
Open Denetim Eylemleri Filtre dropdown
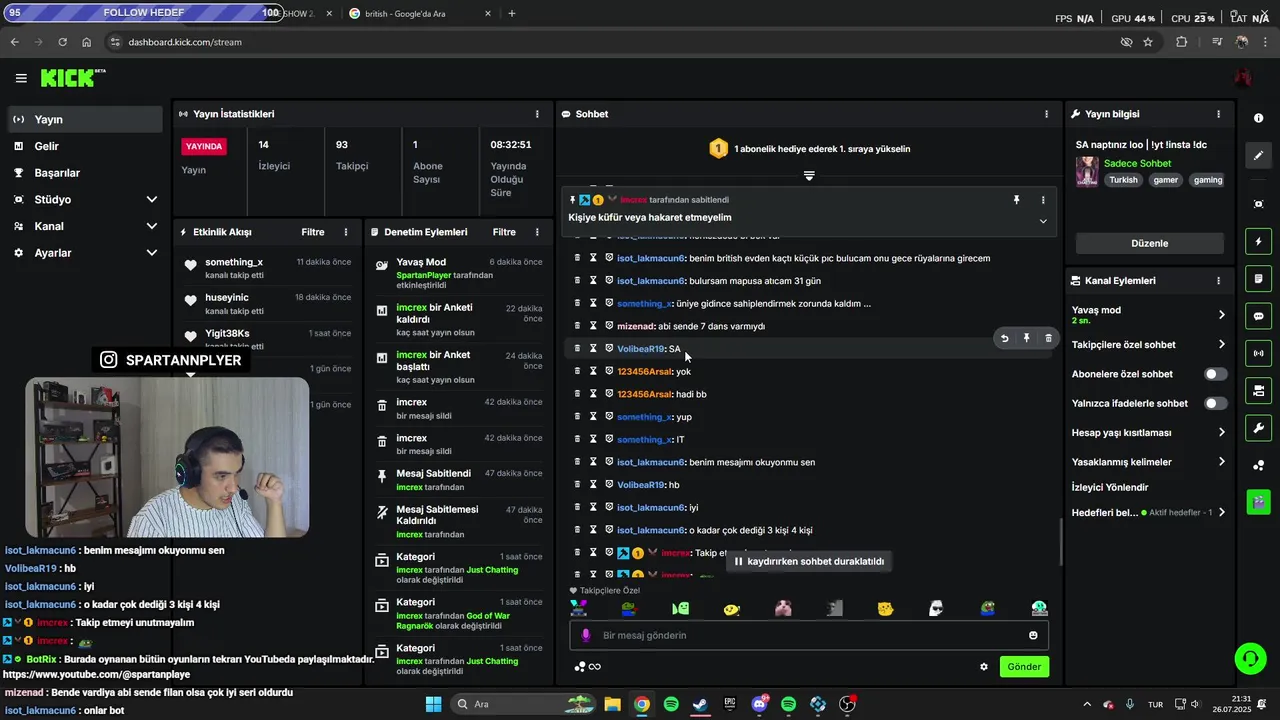tap(504, 232)
